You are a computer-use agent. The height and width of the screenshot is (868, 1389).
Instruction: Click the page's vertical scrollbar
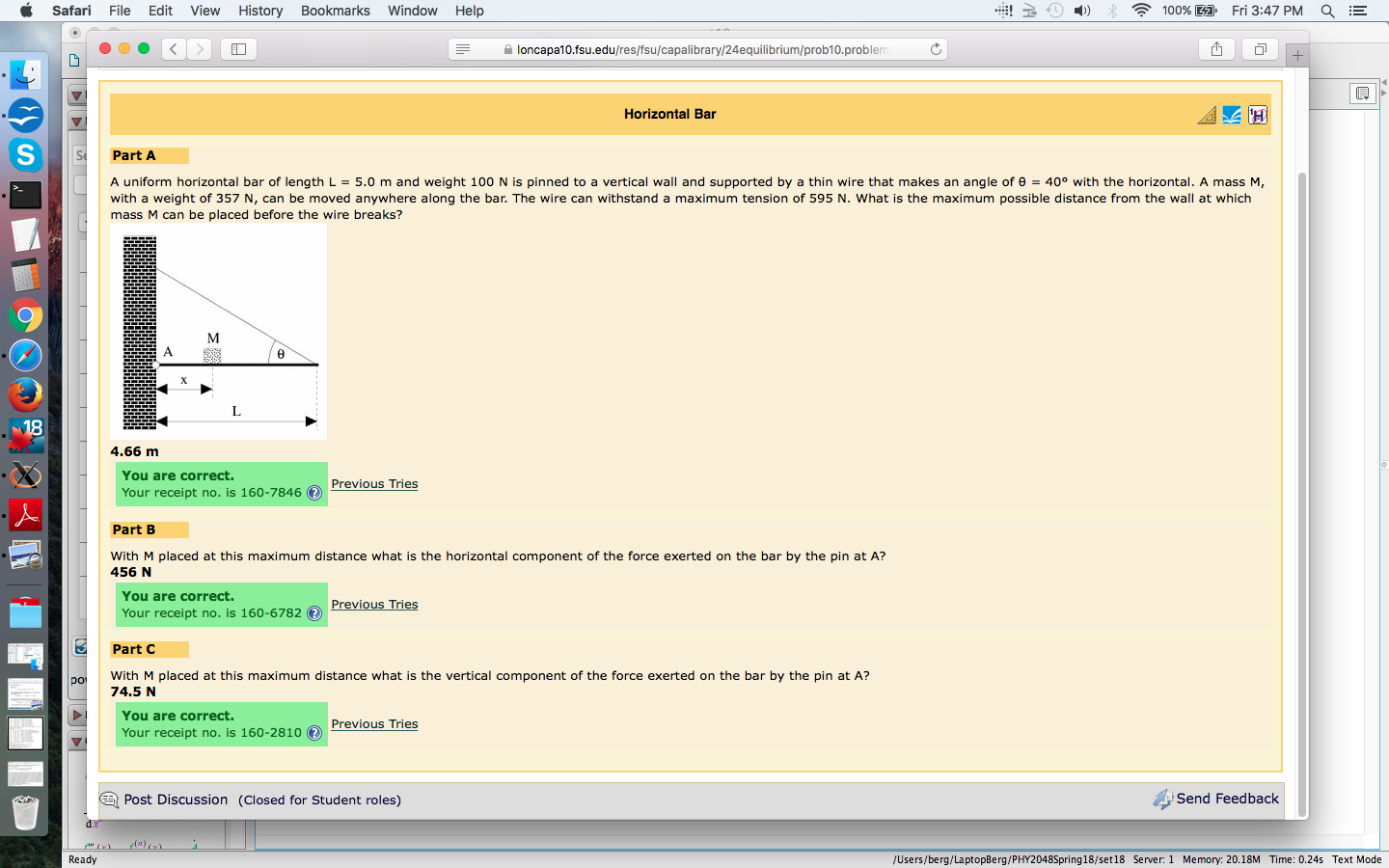click(1302, 495)
